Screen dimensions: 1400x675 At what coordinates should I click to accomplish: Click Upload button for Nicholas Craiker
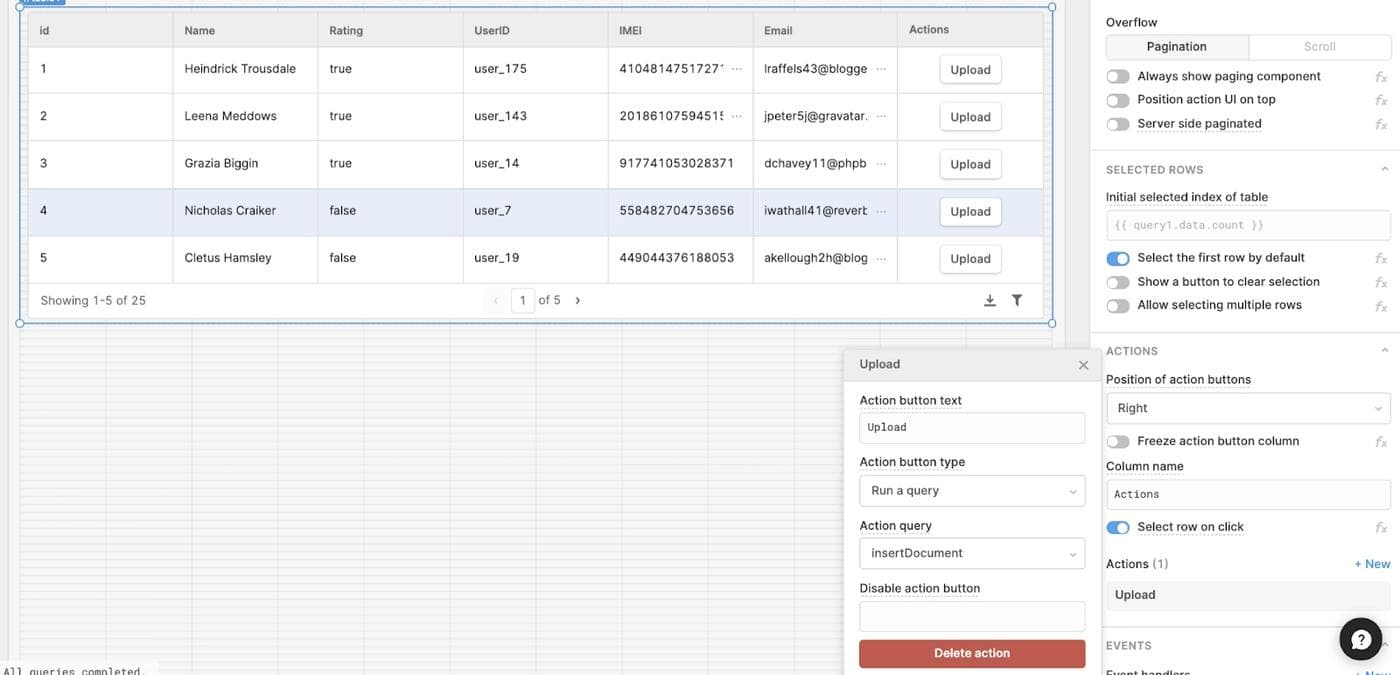(x=970, y=211)
